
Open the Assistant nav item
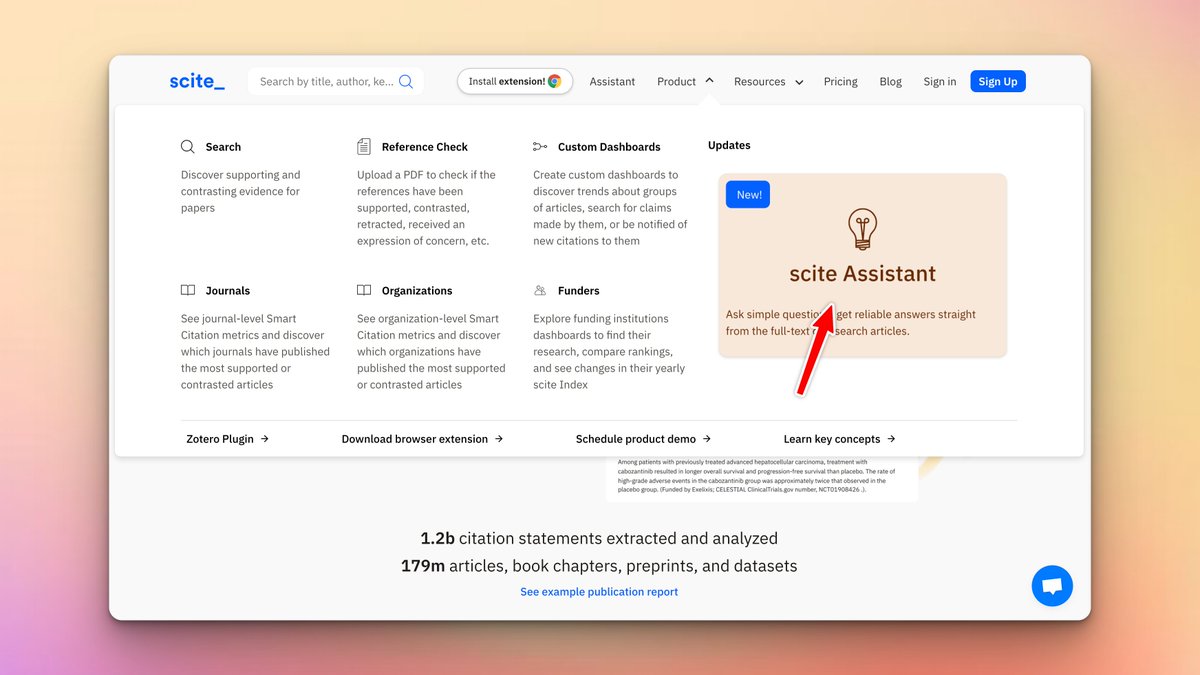click(612, 82)
